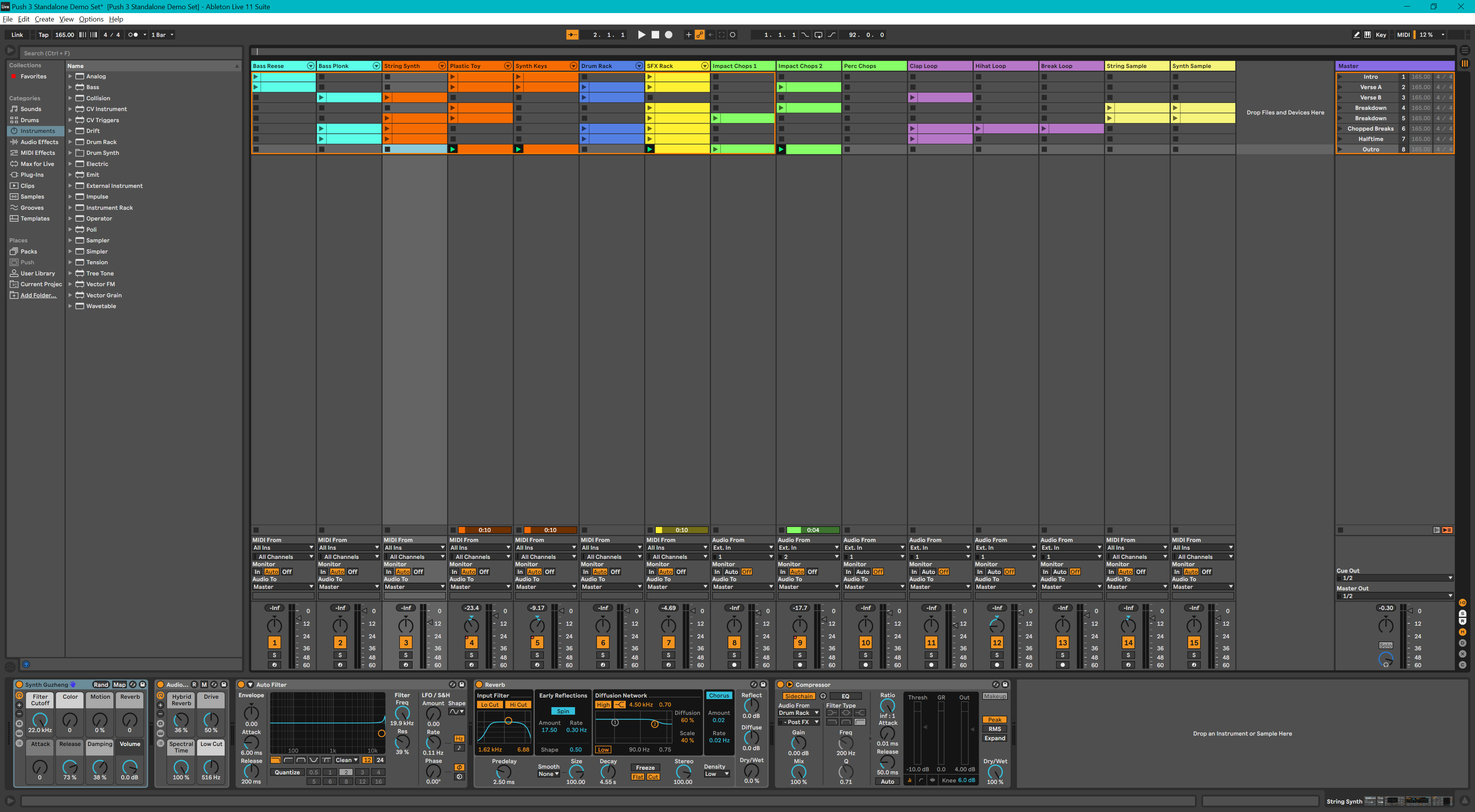This screenshot has height=812, width=1475.
Task: Click the Dry/Wet knob in the Reverb device
Action: [x=752, y=772]
